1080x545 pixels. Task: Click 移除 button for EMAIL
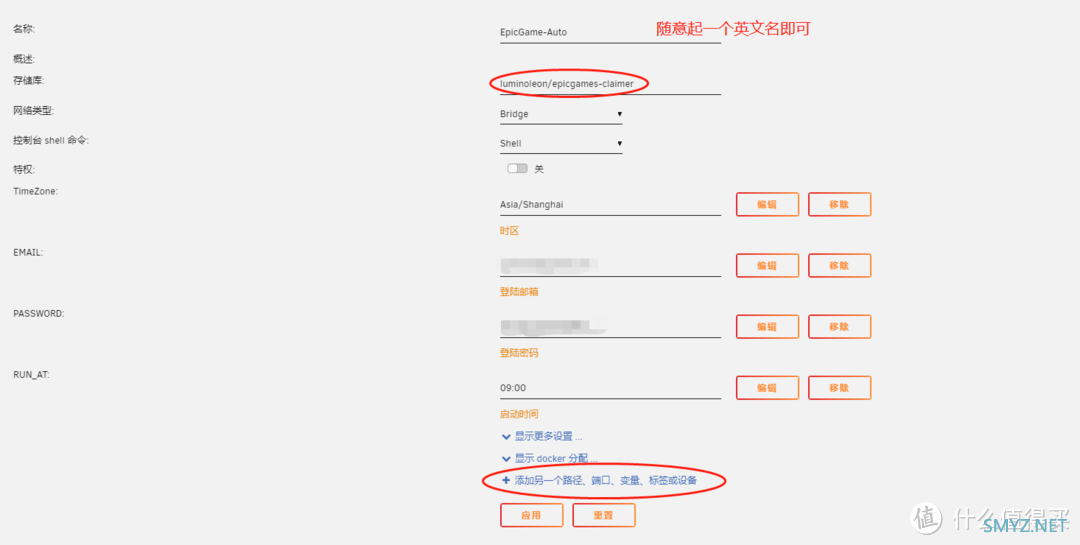839,265
